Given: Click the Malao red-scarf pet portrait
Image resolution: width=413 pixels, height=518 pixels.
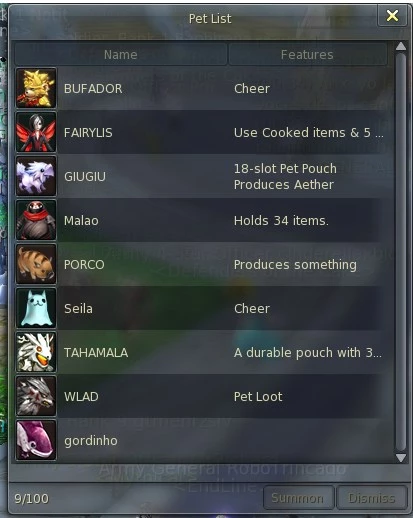Looking at the screenshot, I should pyautogui.click(x=36, y=220).
